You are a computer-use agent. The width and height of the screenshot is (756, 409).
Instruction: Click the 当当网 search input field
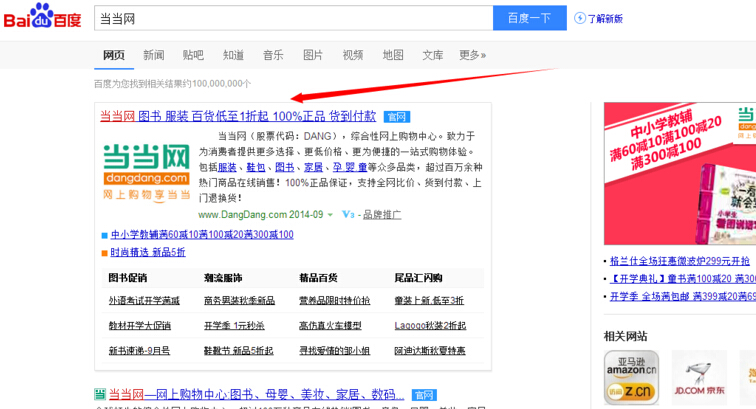294,18
